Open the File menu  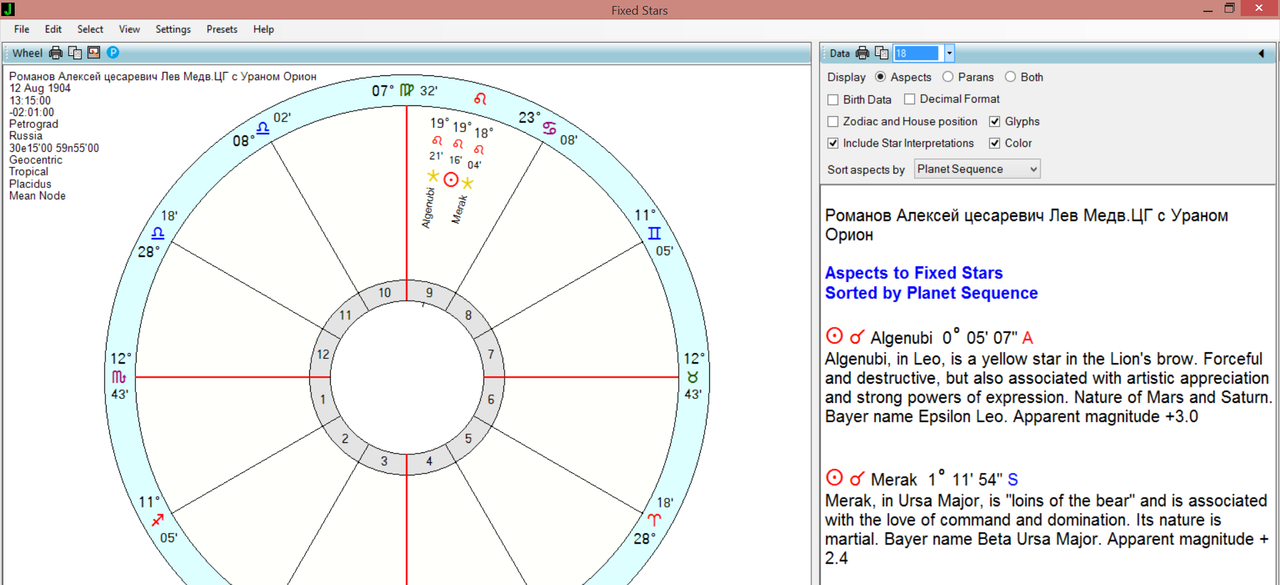(x=21, y=29)
